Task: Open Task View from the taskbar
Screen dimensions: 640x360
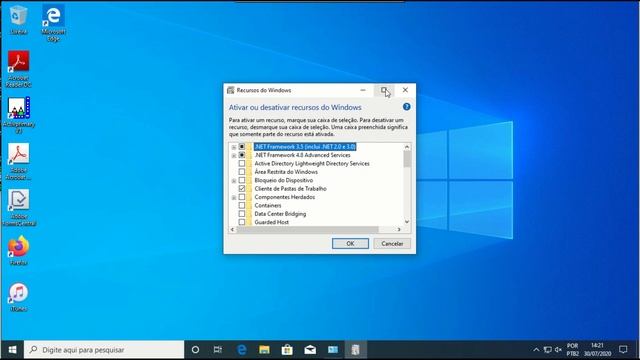Action: pos(218,350)
